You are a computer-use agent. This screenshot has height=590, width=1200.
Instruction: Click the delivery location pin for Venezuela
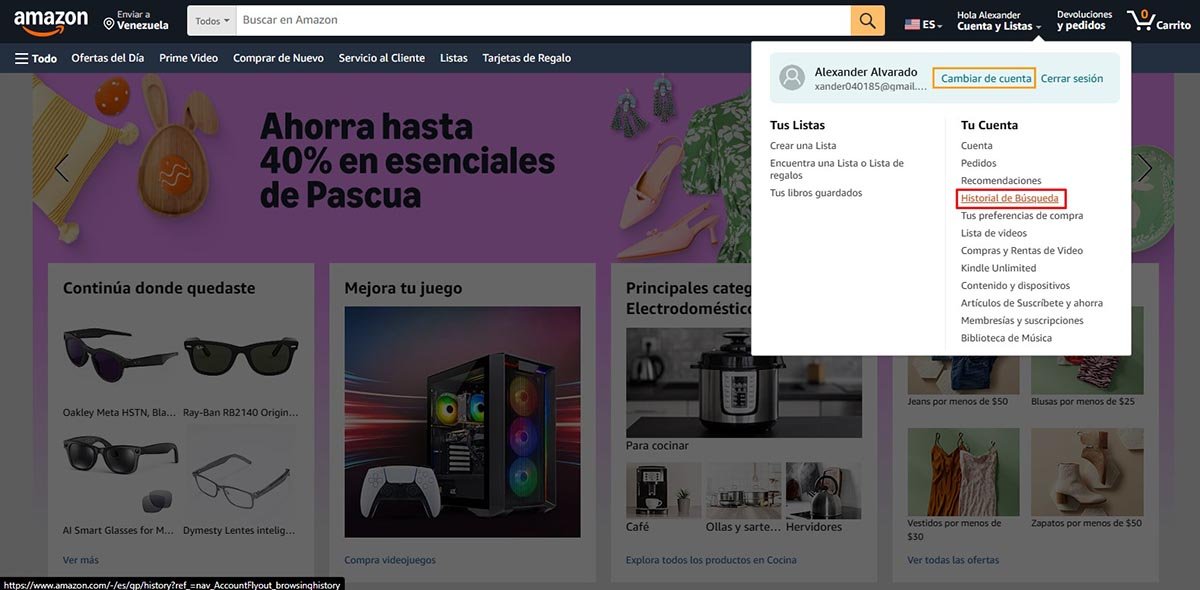110,20
